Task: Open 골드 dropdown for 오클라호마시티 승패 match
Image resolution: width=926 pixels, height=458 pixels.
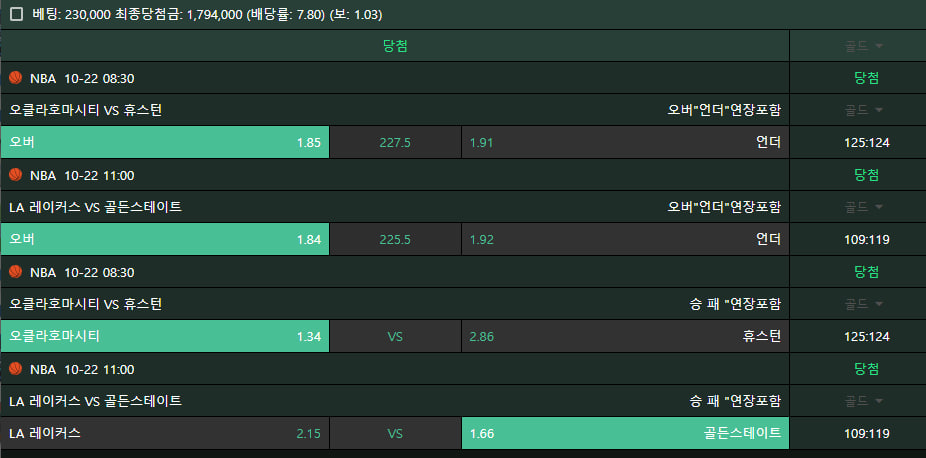Action: 864,304
